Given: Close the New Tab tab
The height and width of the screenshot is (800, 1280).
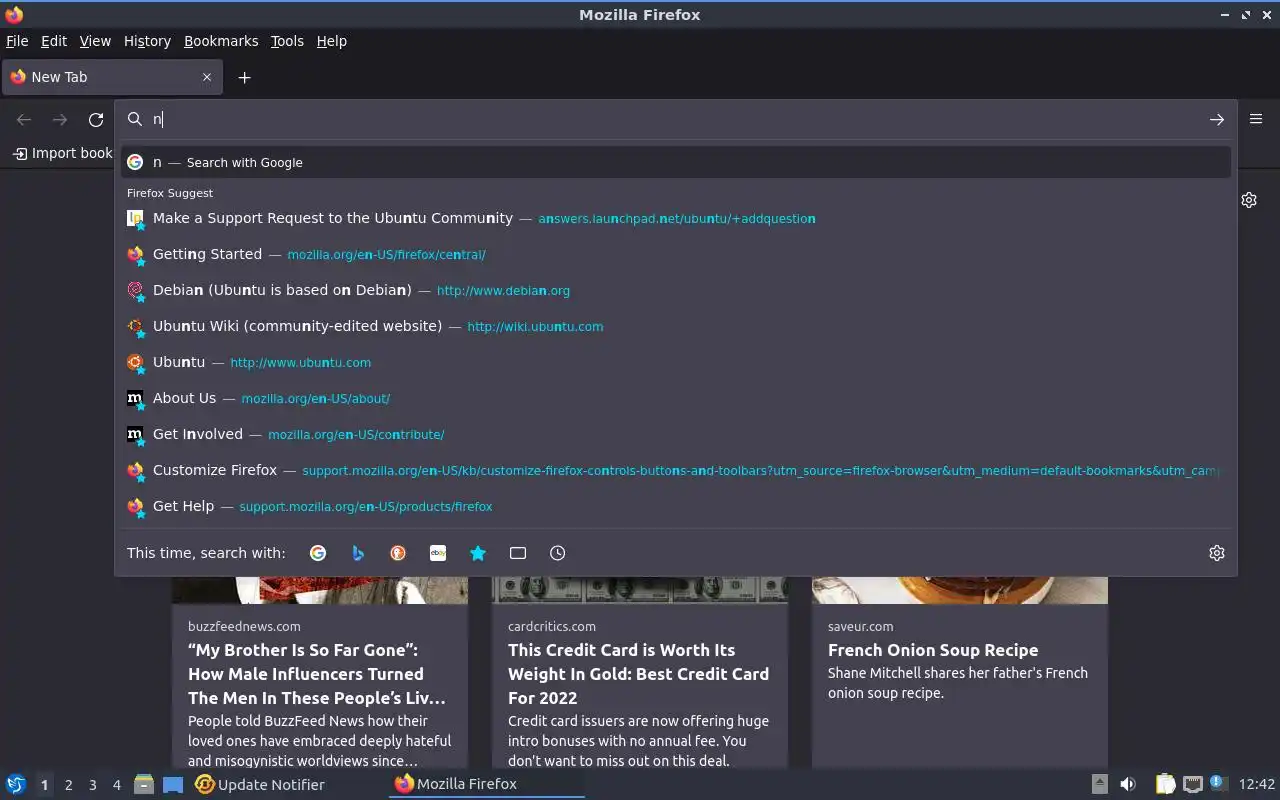Looking at the screenshot, I should [207, 77].
